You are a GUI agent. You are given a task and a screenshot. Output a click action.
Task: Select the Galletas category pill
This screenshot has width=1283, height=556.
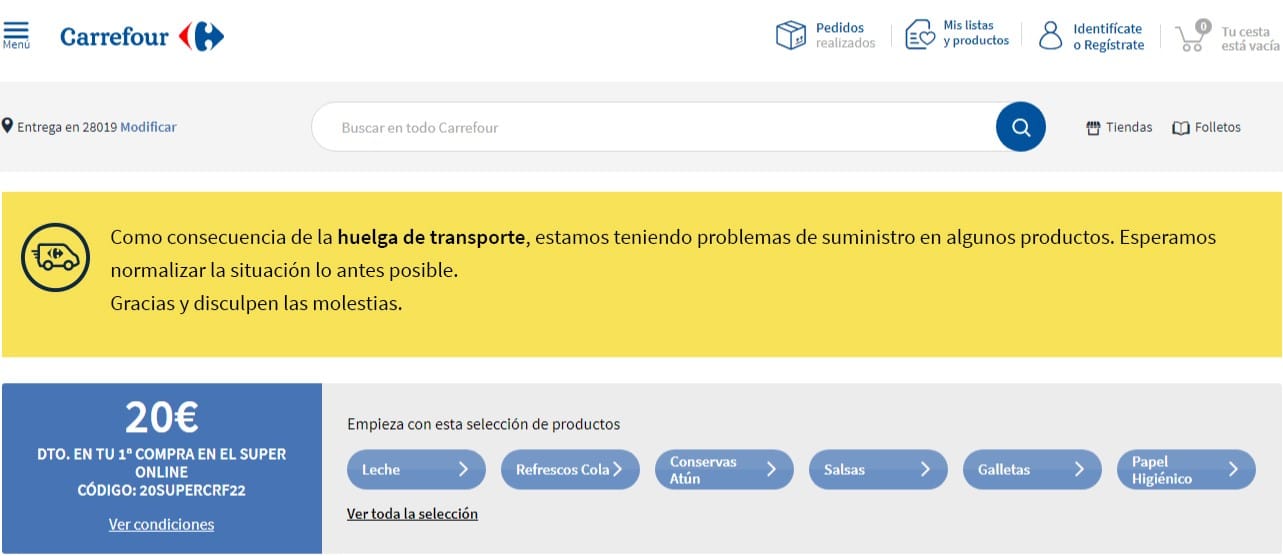[x=1032, y=469]
